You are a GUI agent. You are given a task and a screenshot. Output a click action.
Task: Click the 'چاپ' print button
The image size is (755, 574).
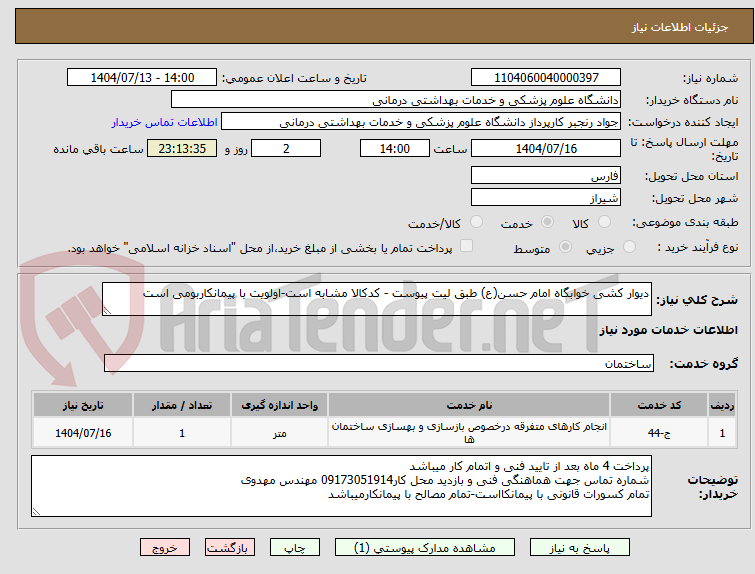click(295, 548)
